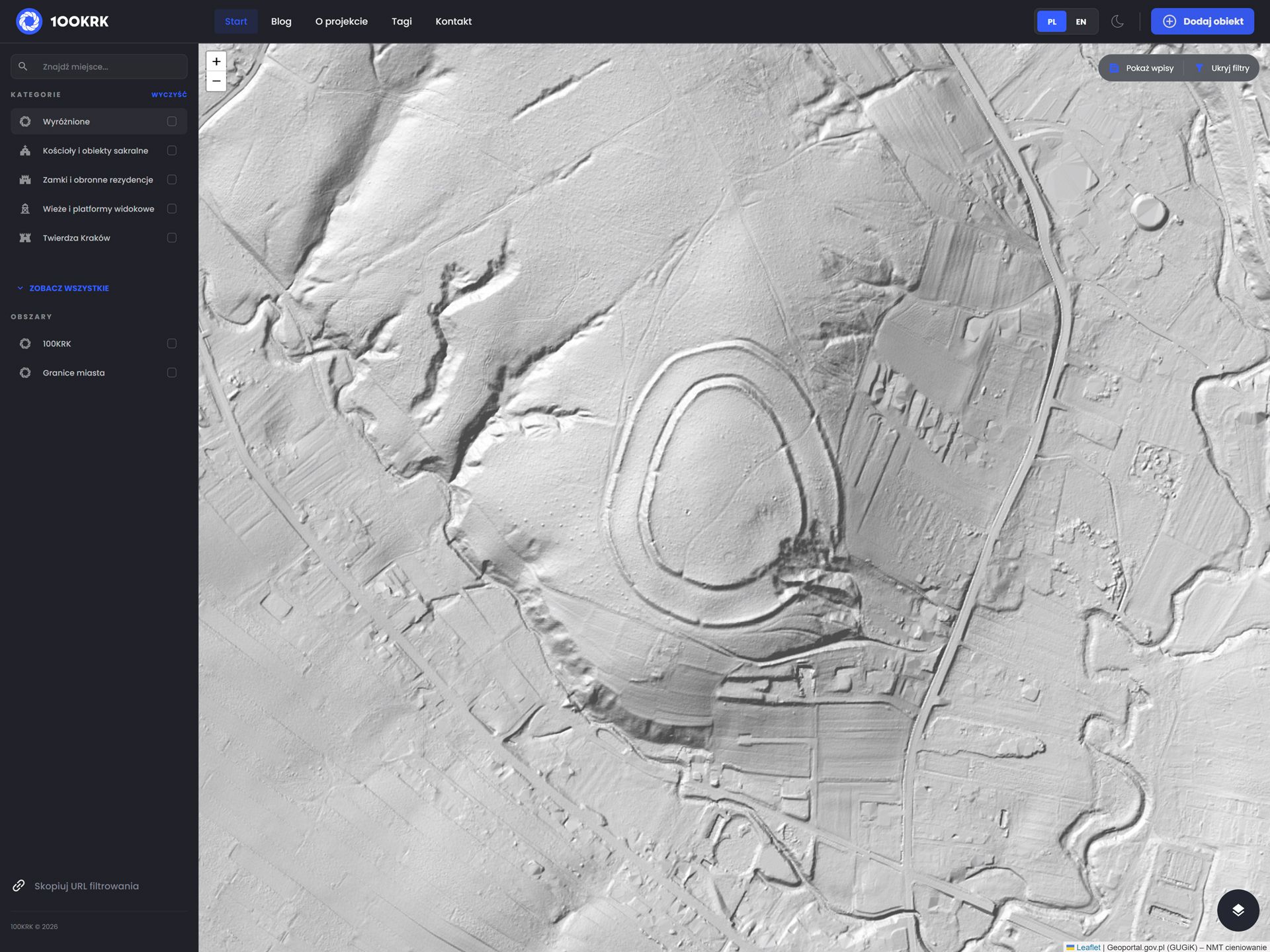Open the Blog menu item
The height and width of the screenshot is (952, 1270).
[x=281, y=21]
